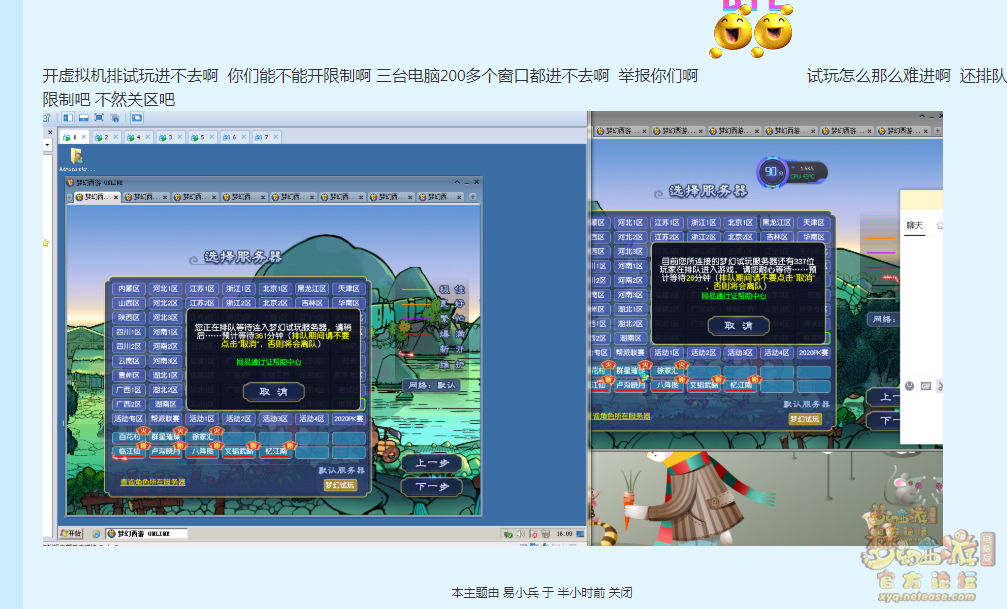Select 广西2区 server region in VM game
Viewport: 1007px width, 609px height.
(x=128, y=404)
